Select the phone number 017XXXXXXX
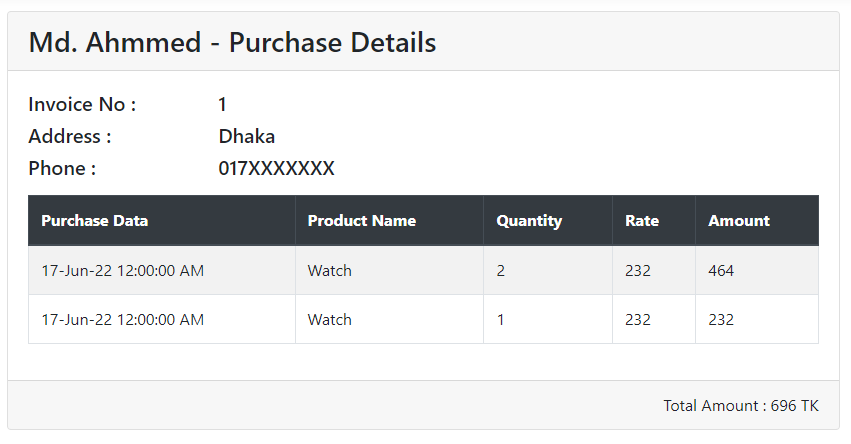 (x=276, y=168)
